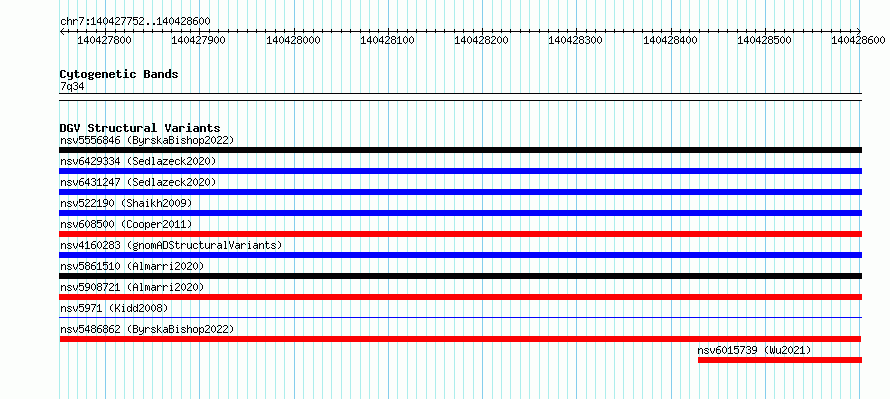Open the nsv6431247 (Sedlazeck2020) label
Image resolution: width=890 pixels, height=399 pixels.
138,182
